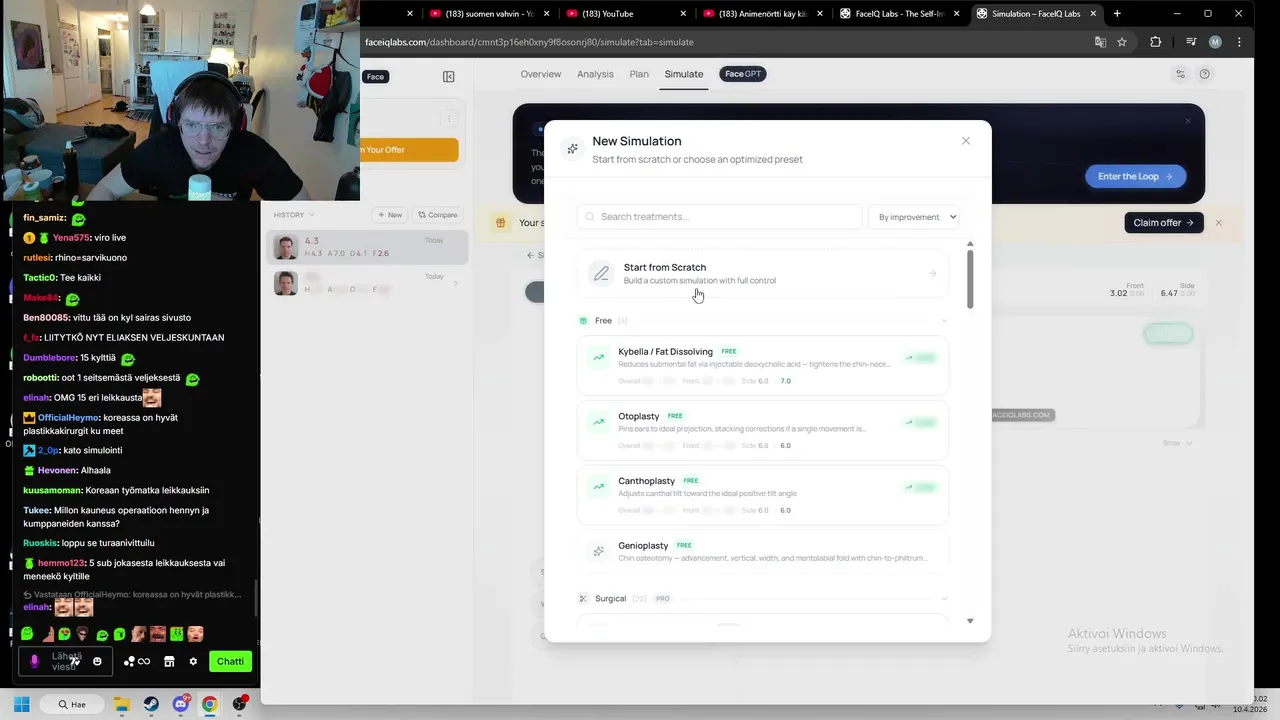Click the Hae taskbar search box
The width and height of the screenshot is (1280, 720).
pyautogui.click(x=71, y=704)
